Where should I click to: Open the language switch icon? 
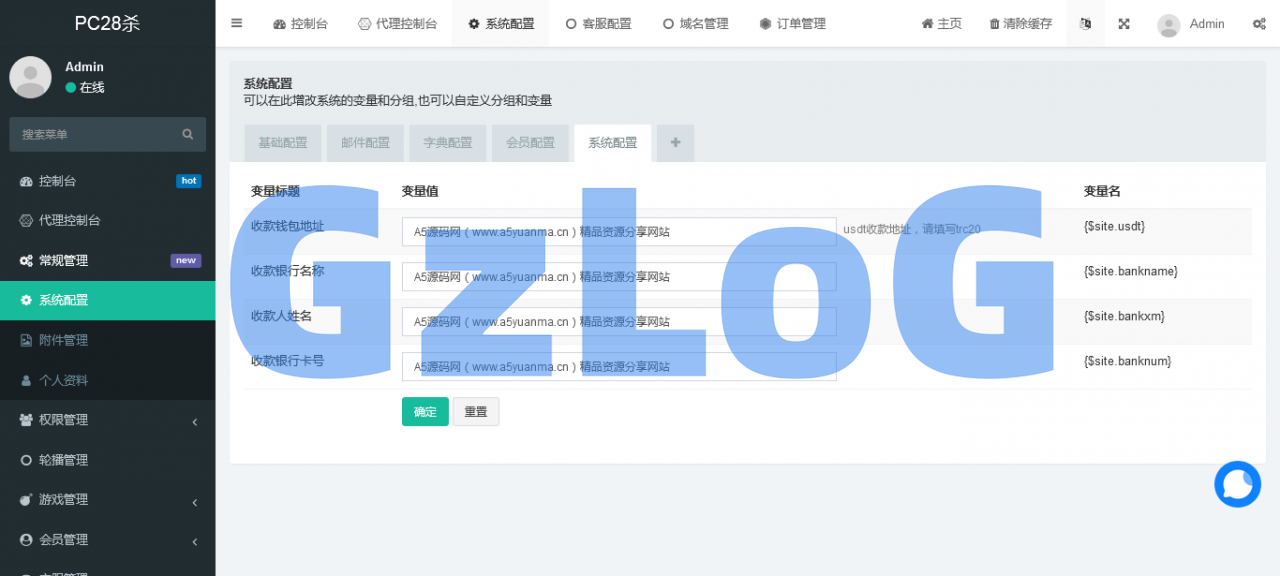pos(1085,23)
